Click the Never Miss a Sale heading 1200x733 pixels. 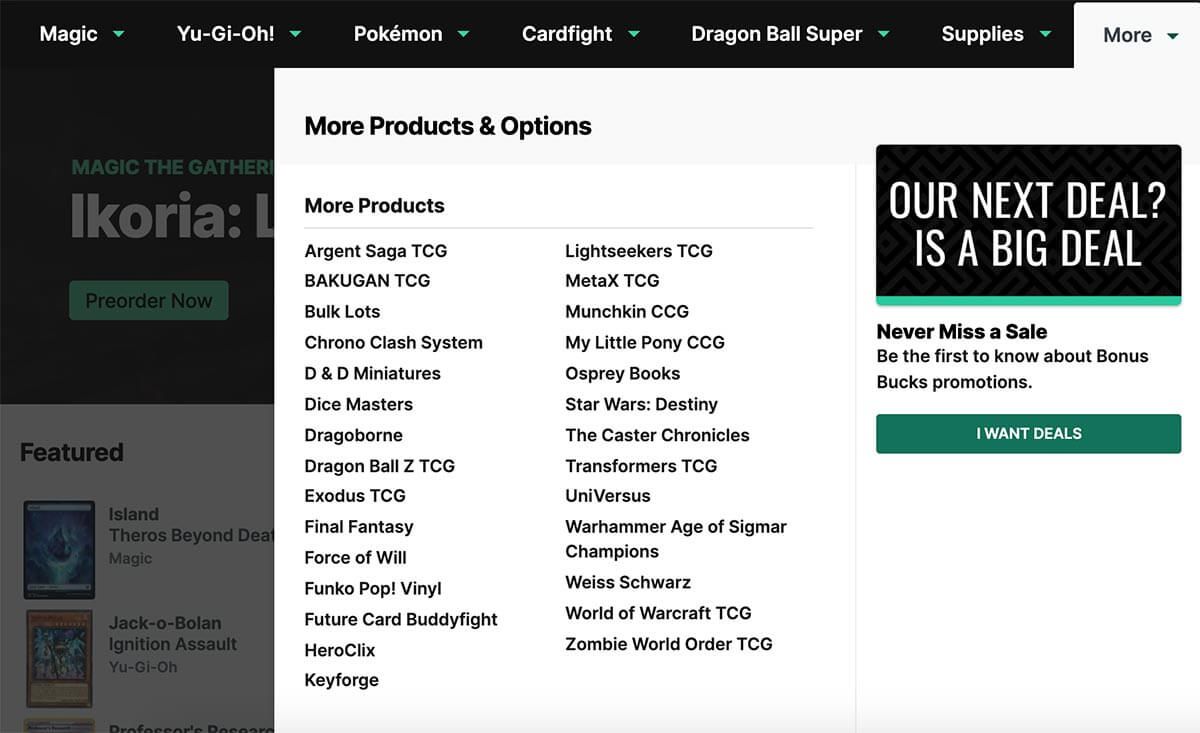click(x=962, y=332)
